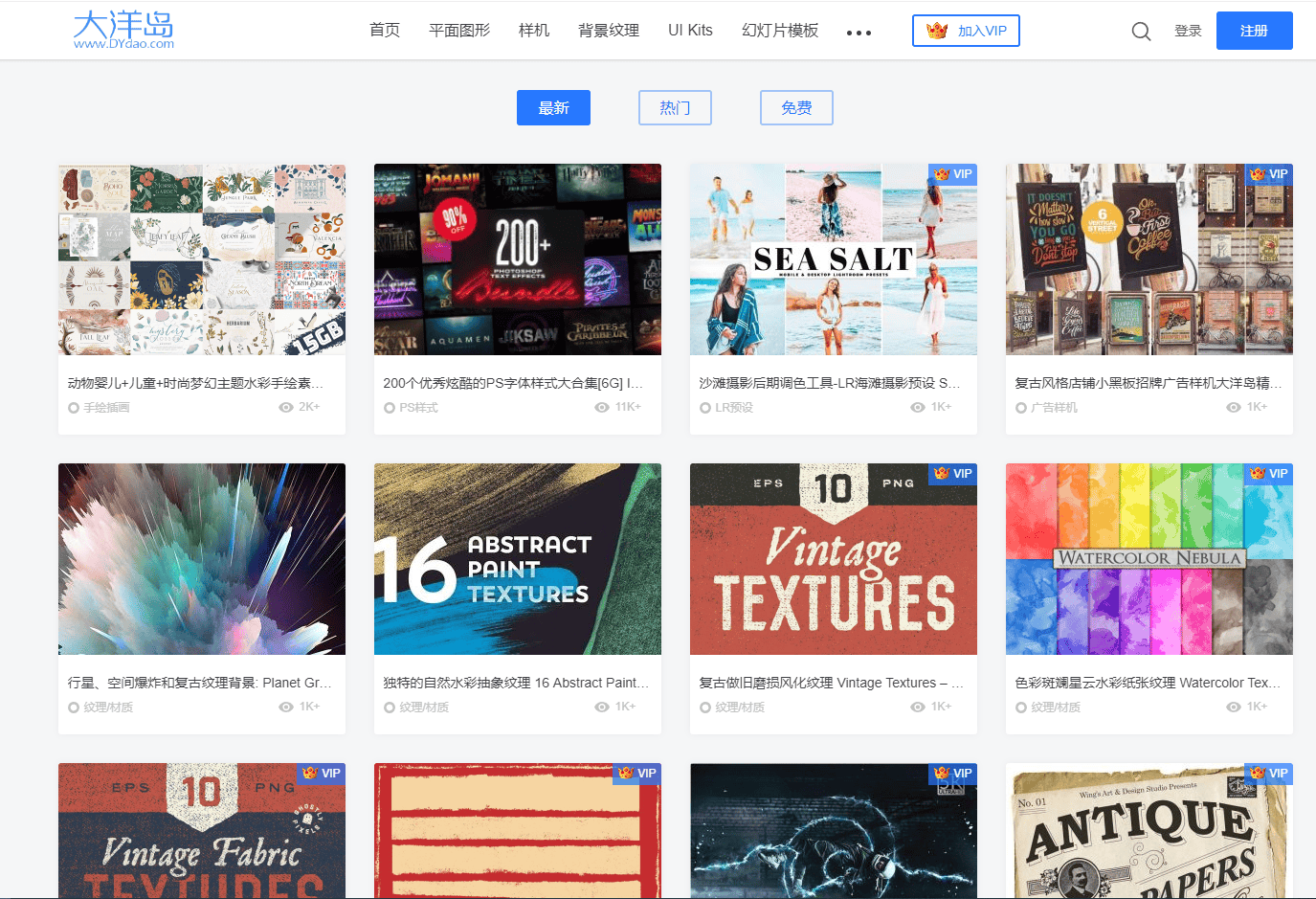Click the view count eye icon under 200+ Bundle
1316x899 pixels.
(602, 407)
